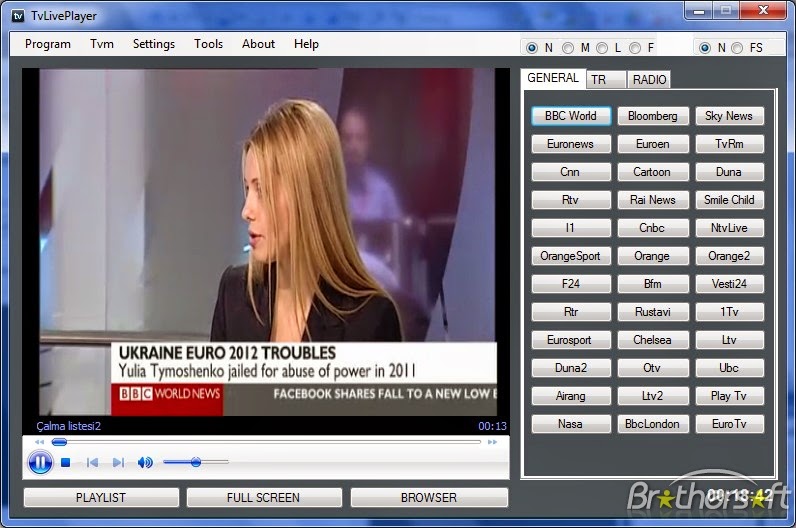Click the I1 channel button
Viewport: 796px width, 528px height.
(571, 227)
